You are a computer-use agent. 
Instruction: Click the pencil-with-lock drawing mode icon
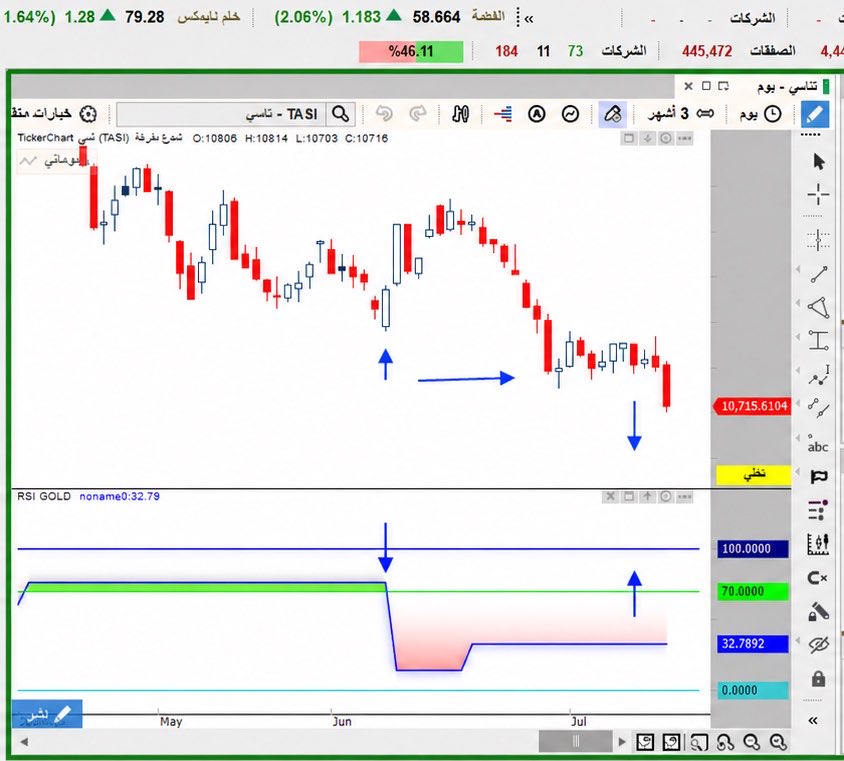[818, 612]
